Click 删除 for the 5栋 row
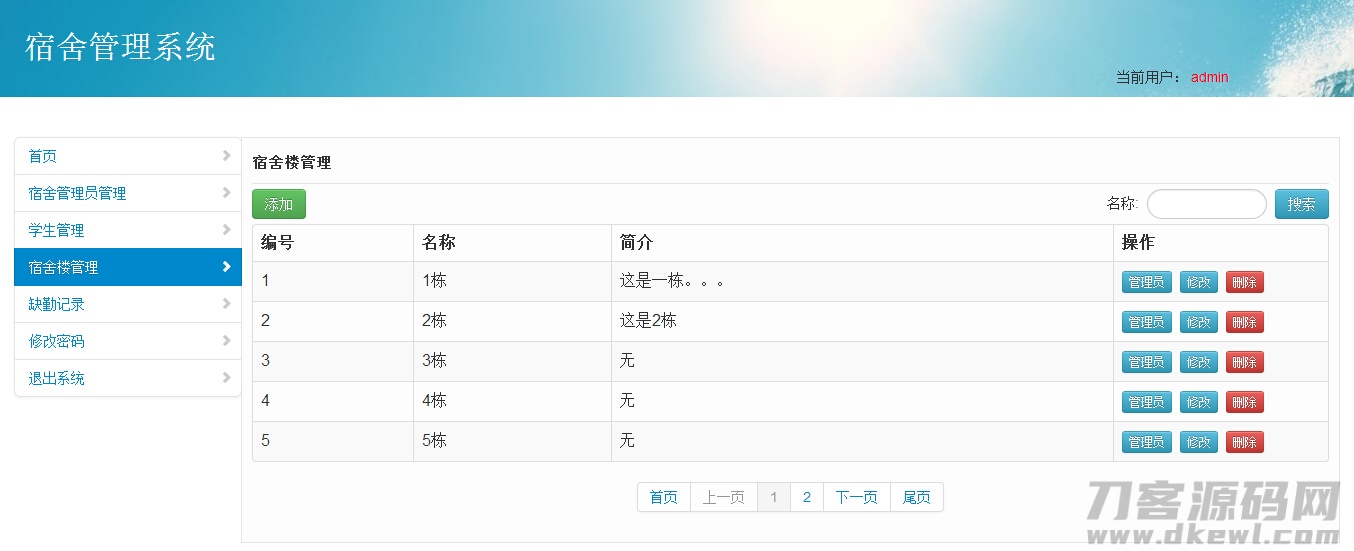1354x551 pixels. coord(1244,442)
